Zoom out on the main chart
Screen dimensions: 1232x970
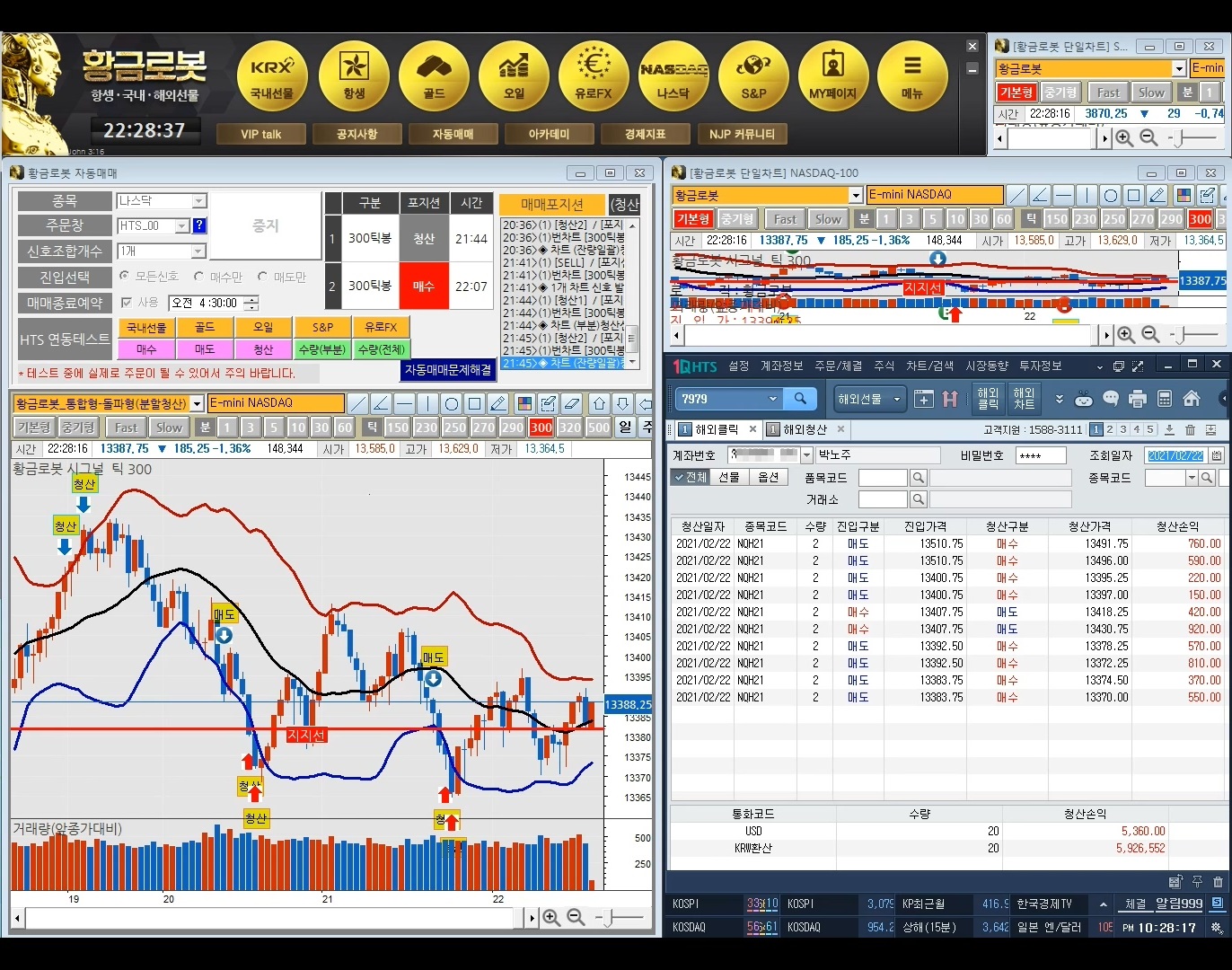tap(576, 917)
